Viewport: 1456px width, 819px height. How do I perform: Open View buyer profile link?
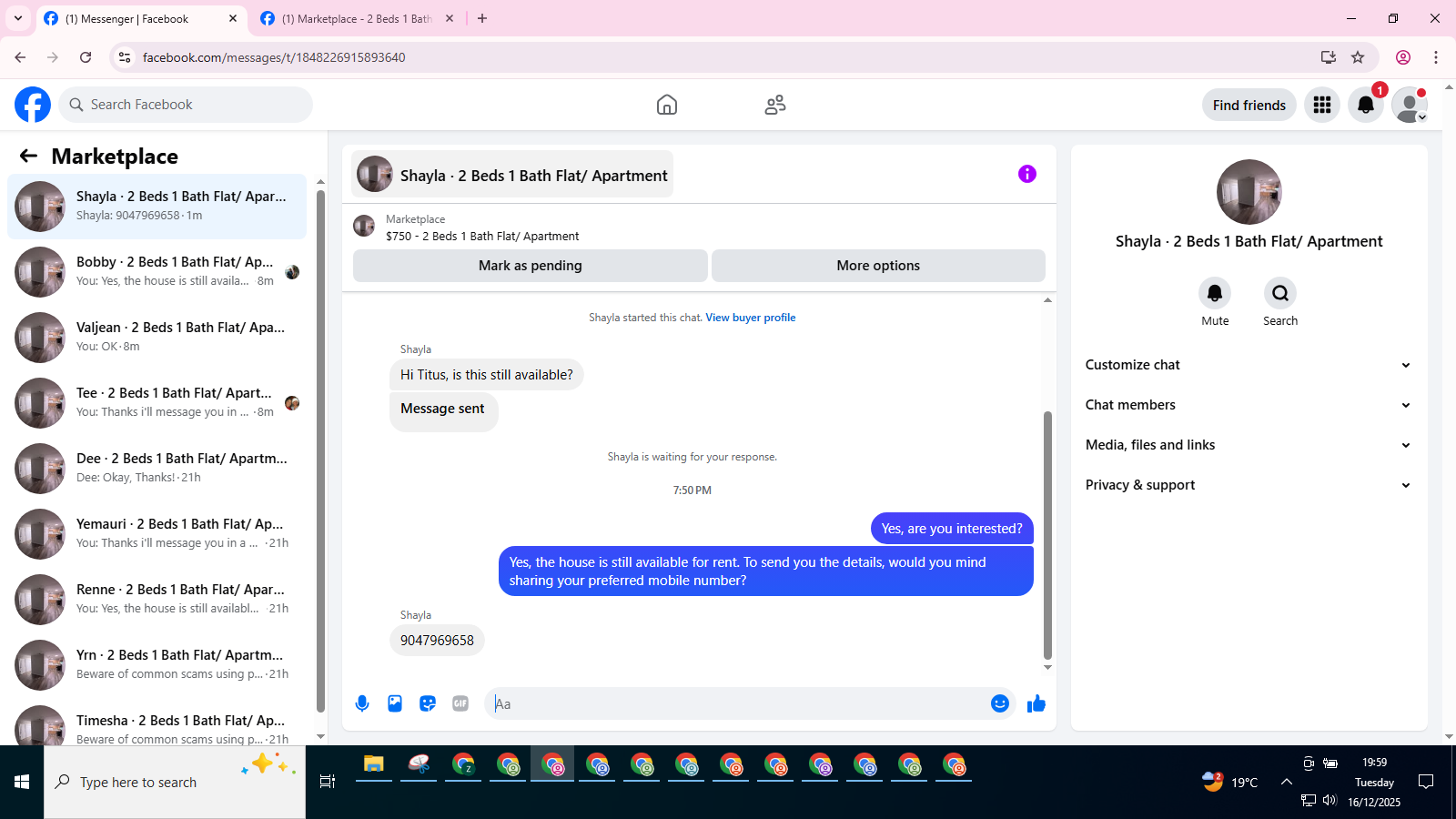[751, 318]
